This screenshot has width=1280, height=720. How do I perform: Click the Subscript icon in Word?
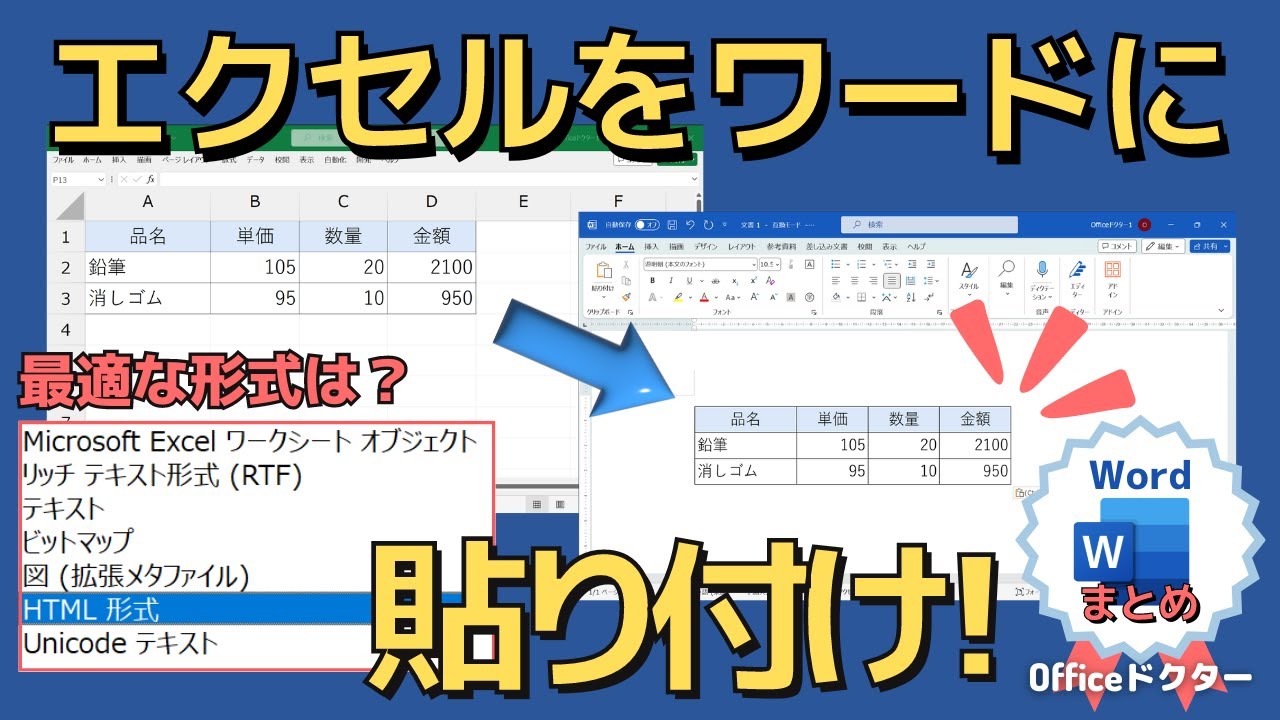[x=735, y=281]
